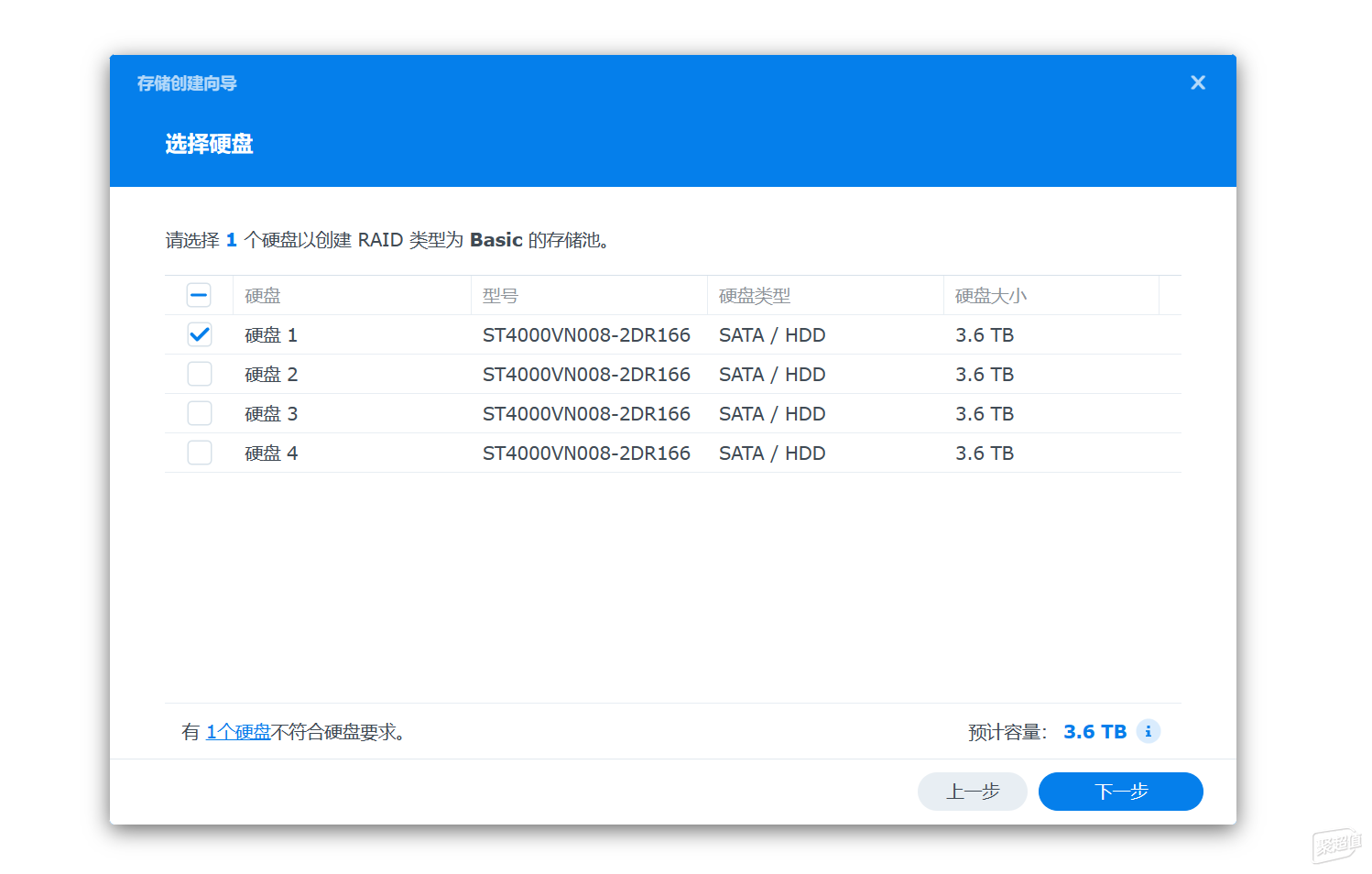Check the 硬盘 4 checkbox
This screenshot has height=874, width=1372.
point(199,453)
